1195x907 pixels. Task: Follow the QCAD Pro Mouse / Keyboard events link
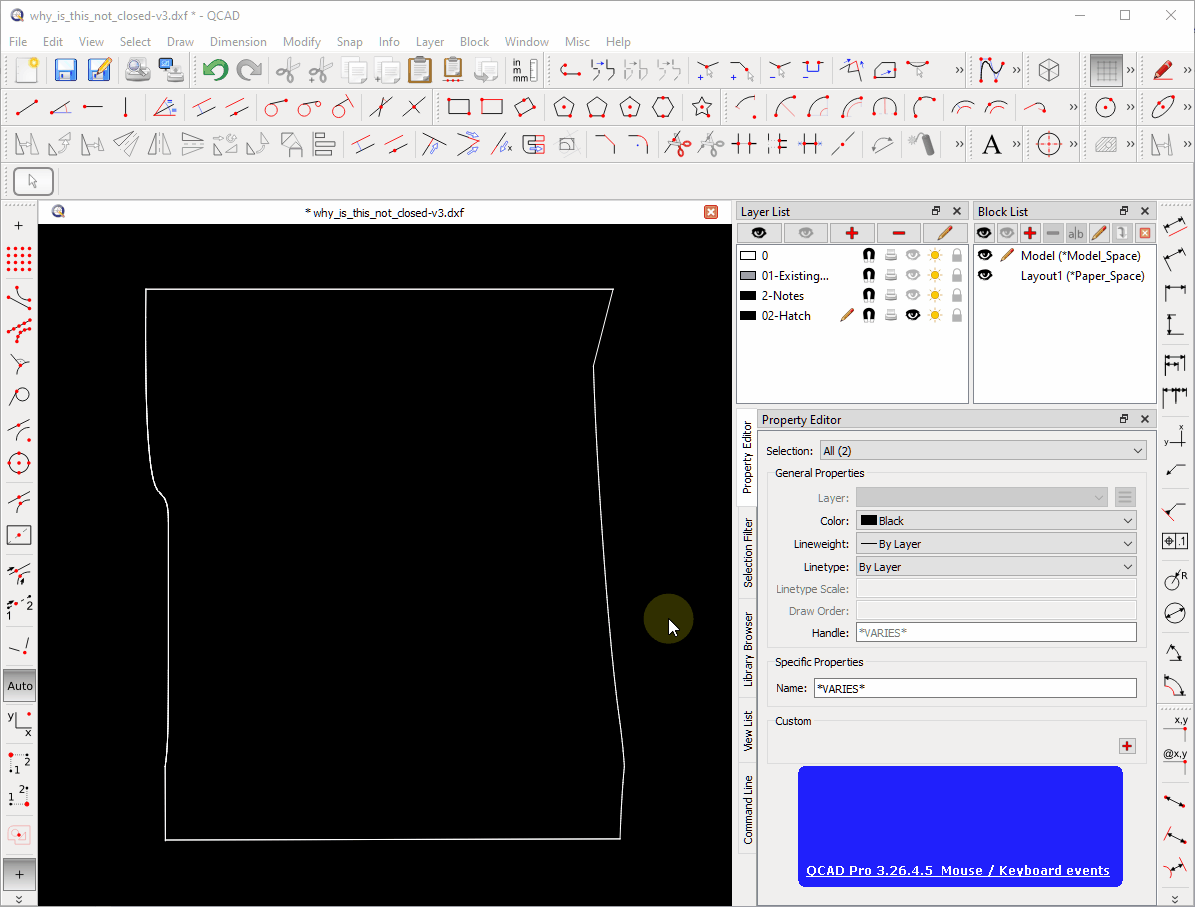pyautogui.click(x=959, y=870)
